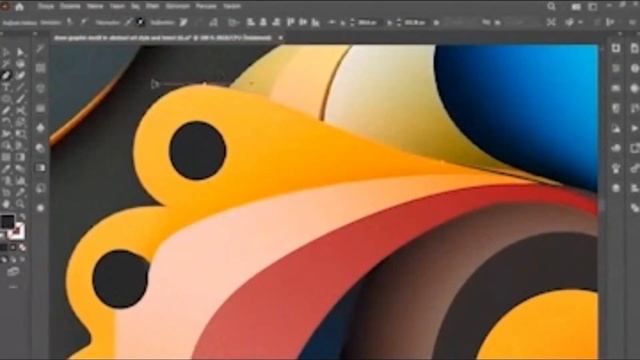Click the dark Fill color swatch
Viewport: 640px width, 360px height.
(7, 222)
